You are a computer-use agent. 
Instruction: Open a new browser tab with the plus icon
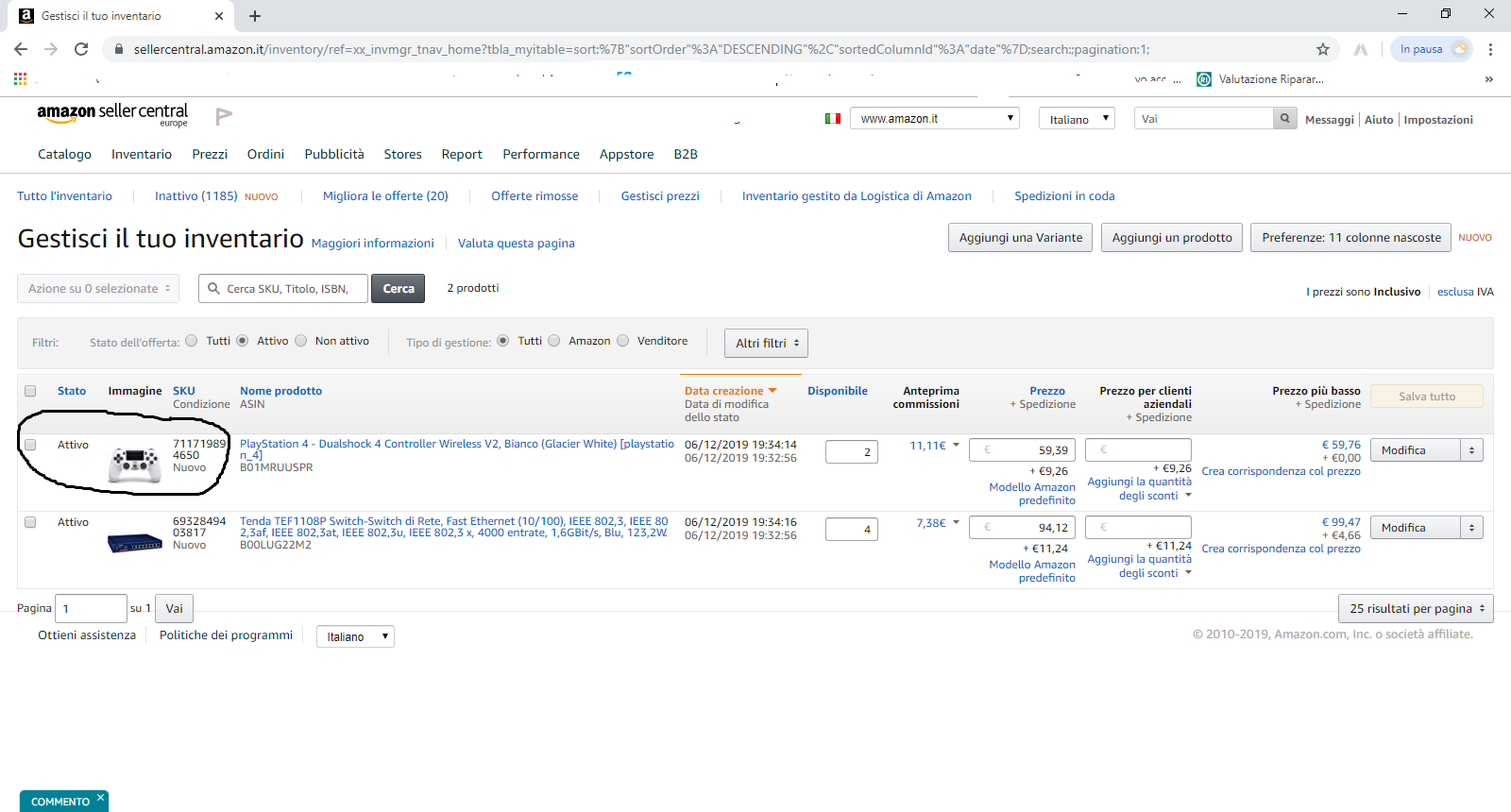(x=255, y=16)
